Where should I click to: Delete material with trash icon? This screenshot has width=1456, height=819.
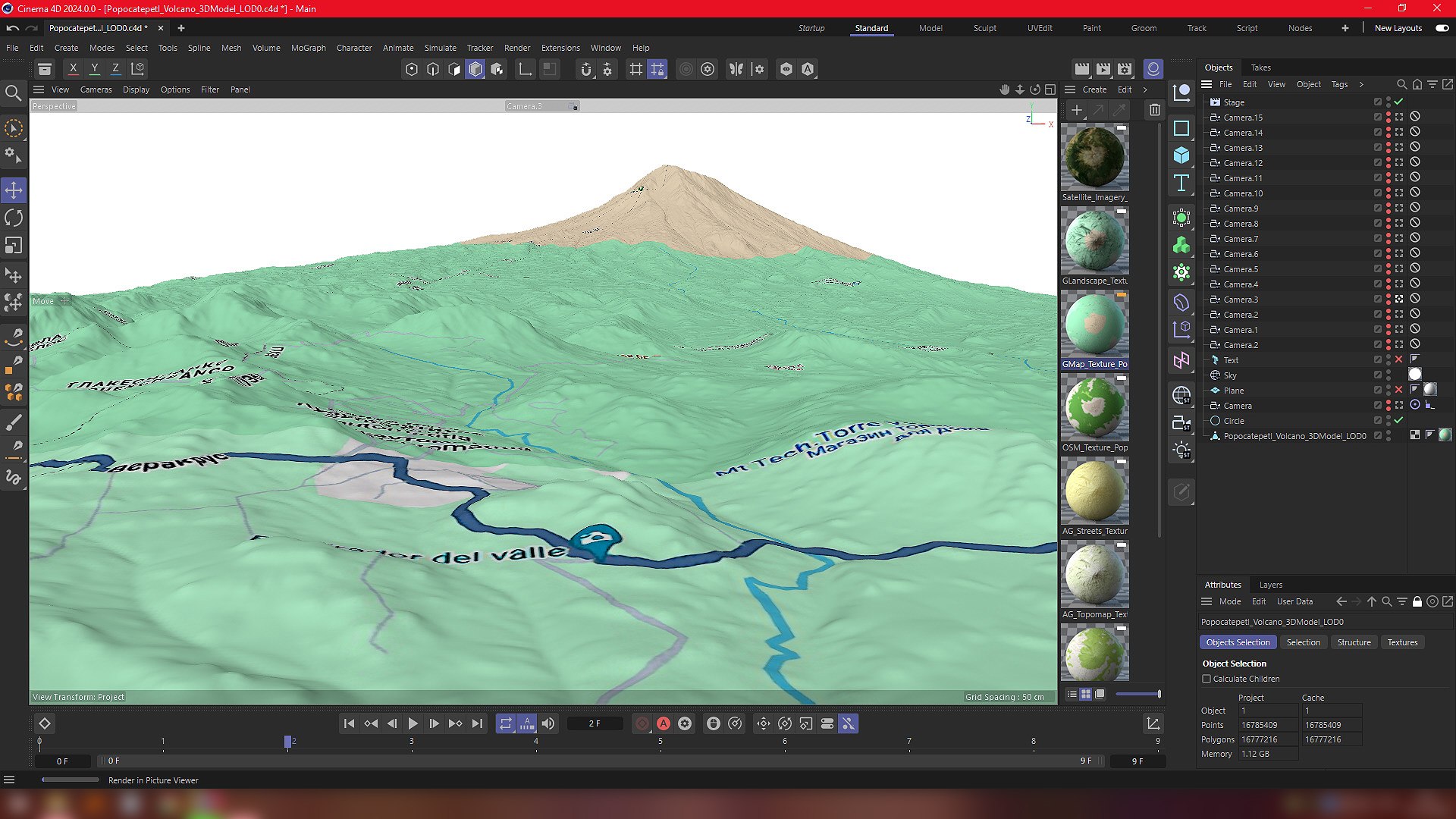point(1154,110)
